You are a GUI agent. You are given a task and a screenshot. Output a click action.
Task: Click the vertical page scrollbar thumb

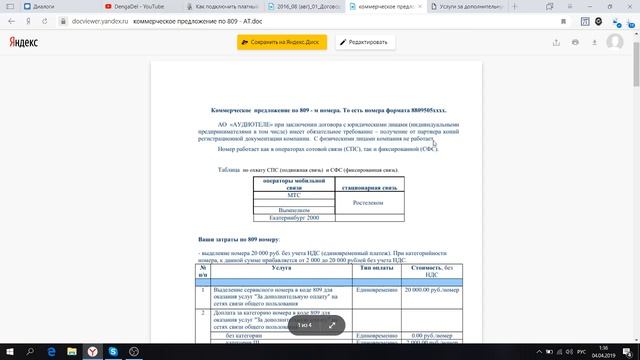tap(636, 63)
